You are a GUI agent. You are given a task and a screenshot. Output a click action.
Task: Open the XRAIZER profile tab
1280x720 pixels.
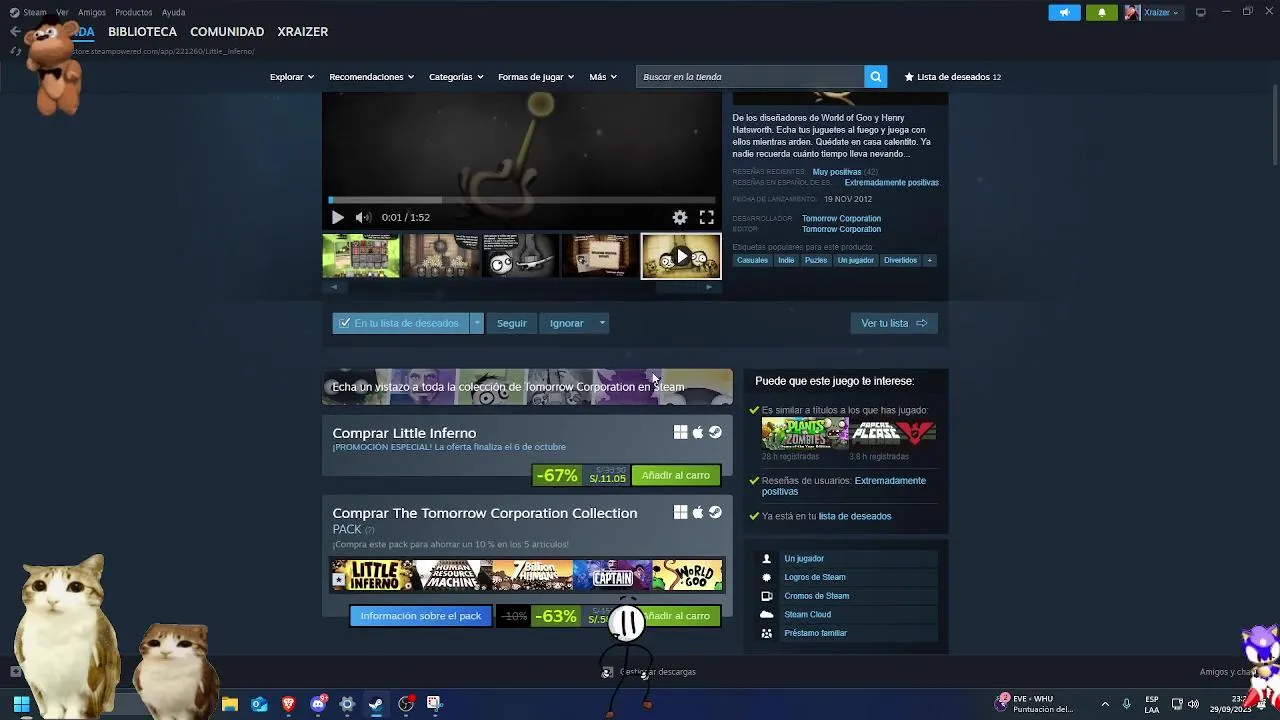tap(303, 32)
